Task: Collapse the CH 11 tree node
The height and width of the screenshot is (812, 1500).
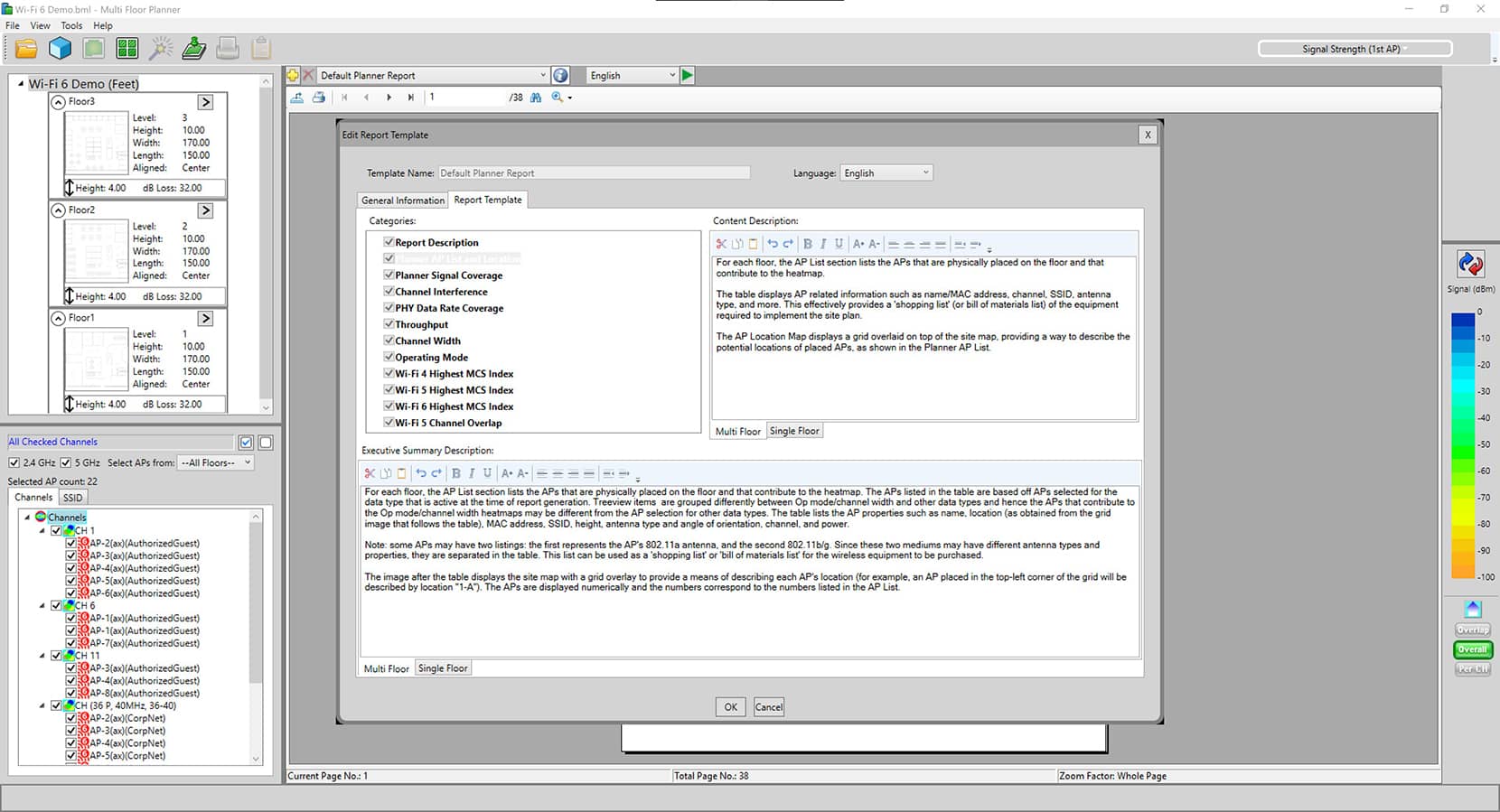Action: tap(42, 656)
